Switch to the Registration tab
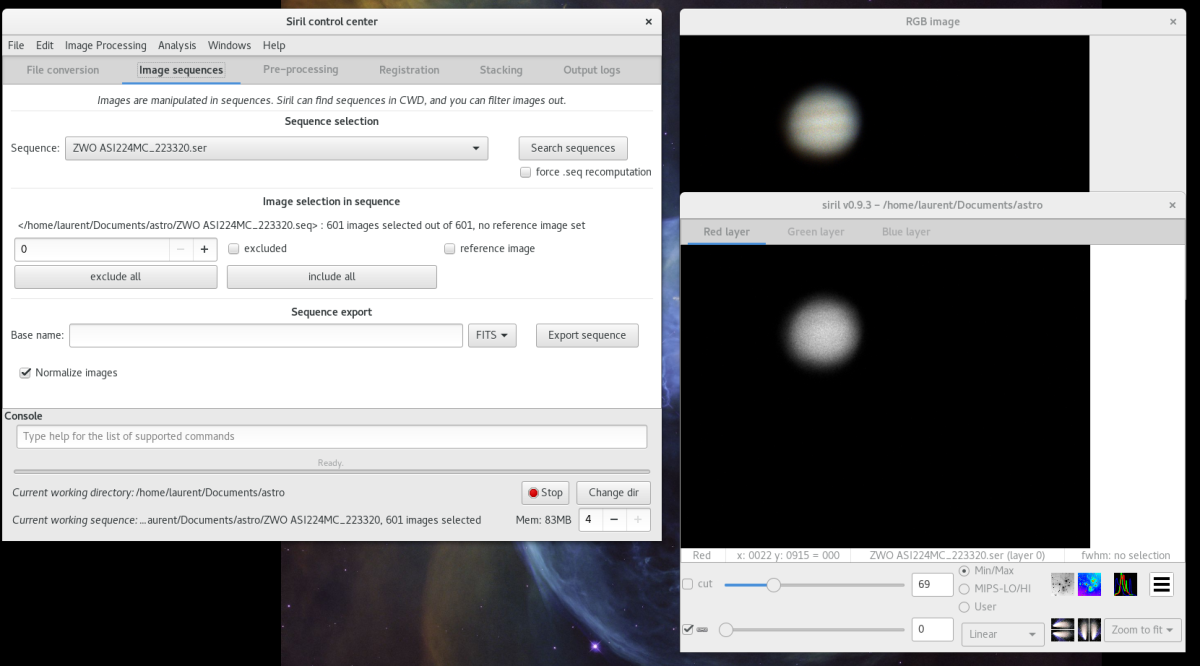This screenshot has width=1200, height=666. tap(409, 70)
